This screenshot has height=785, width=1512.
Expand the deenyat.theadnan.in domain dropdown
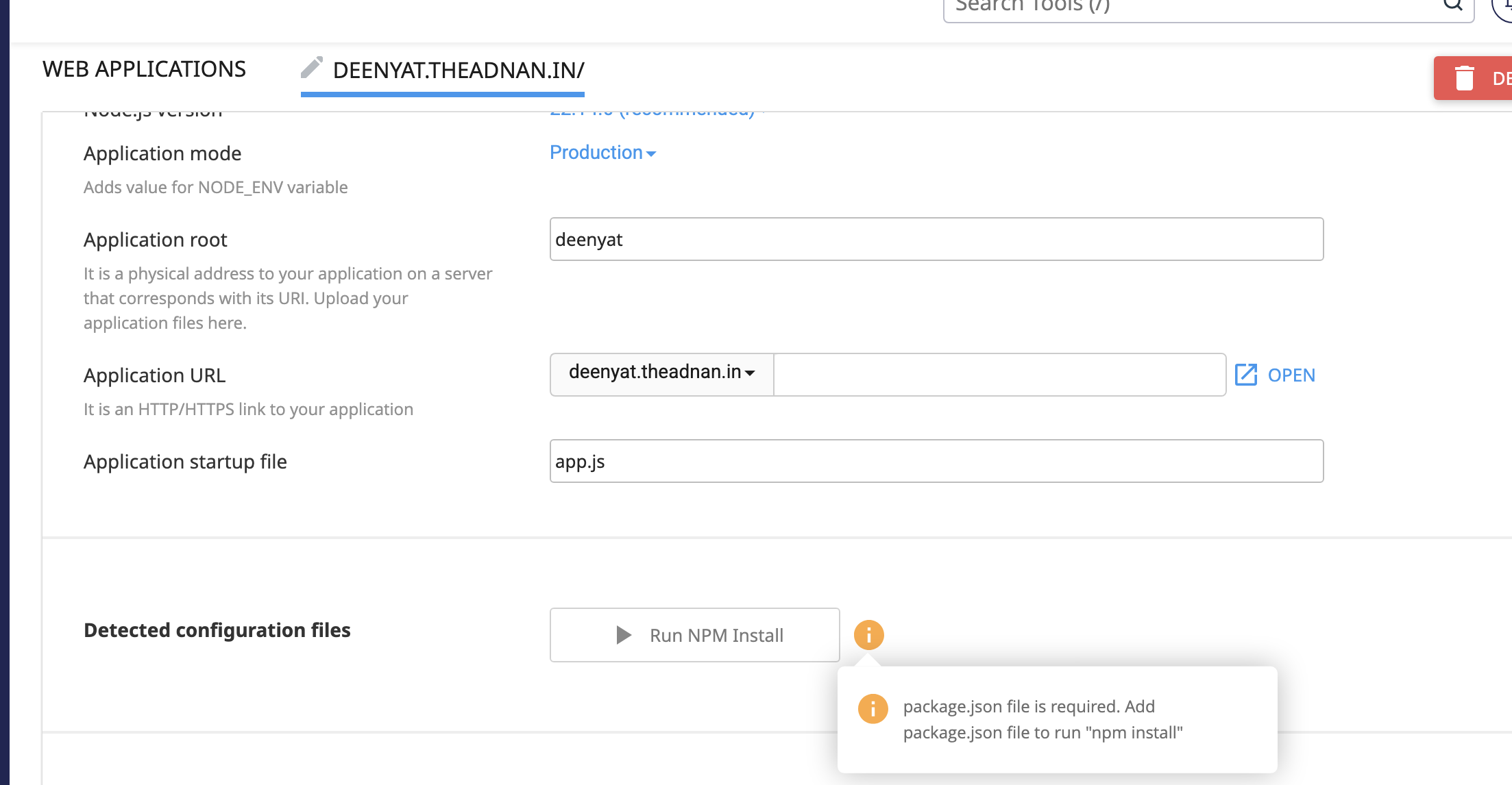[x=661, y=373]
